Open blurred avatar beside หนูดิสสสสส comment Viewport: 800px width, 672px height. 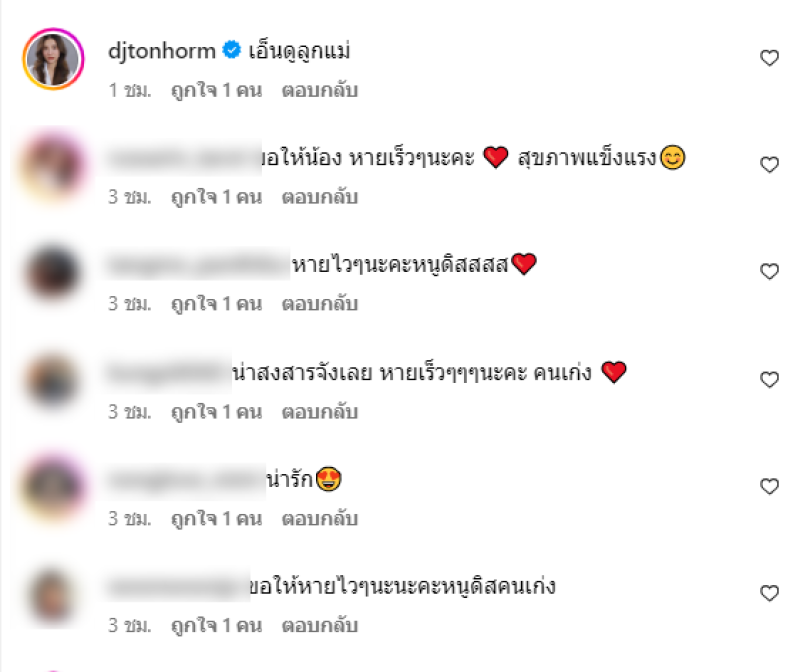53,272
